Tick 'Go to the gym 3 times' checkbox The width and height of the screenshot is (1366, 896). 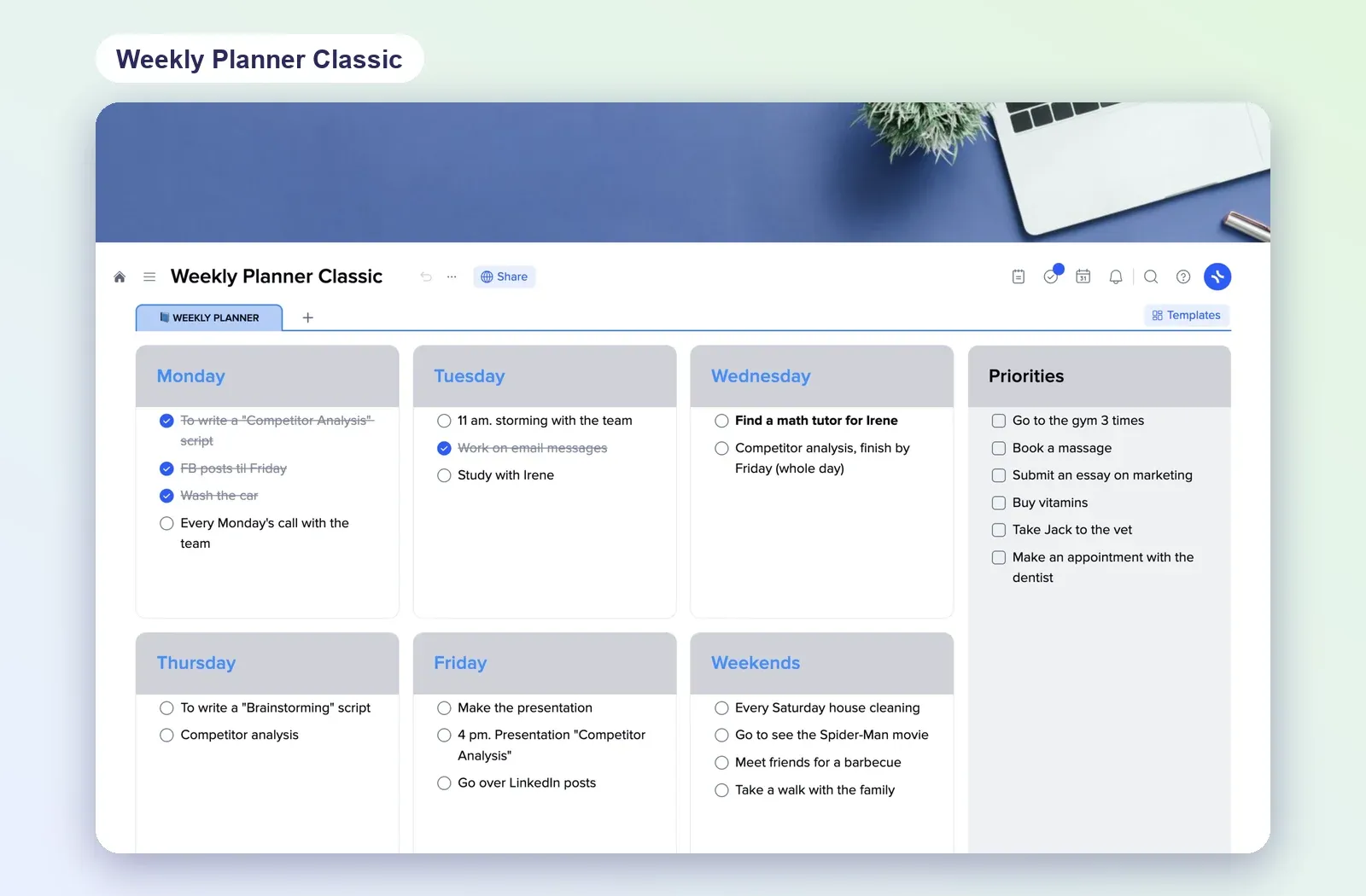tap(999, 421)
